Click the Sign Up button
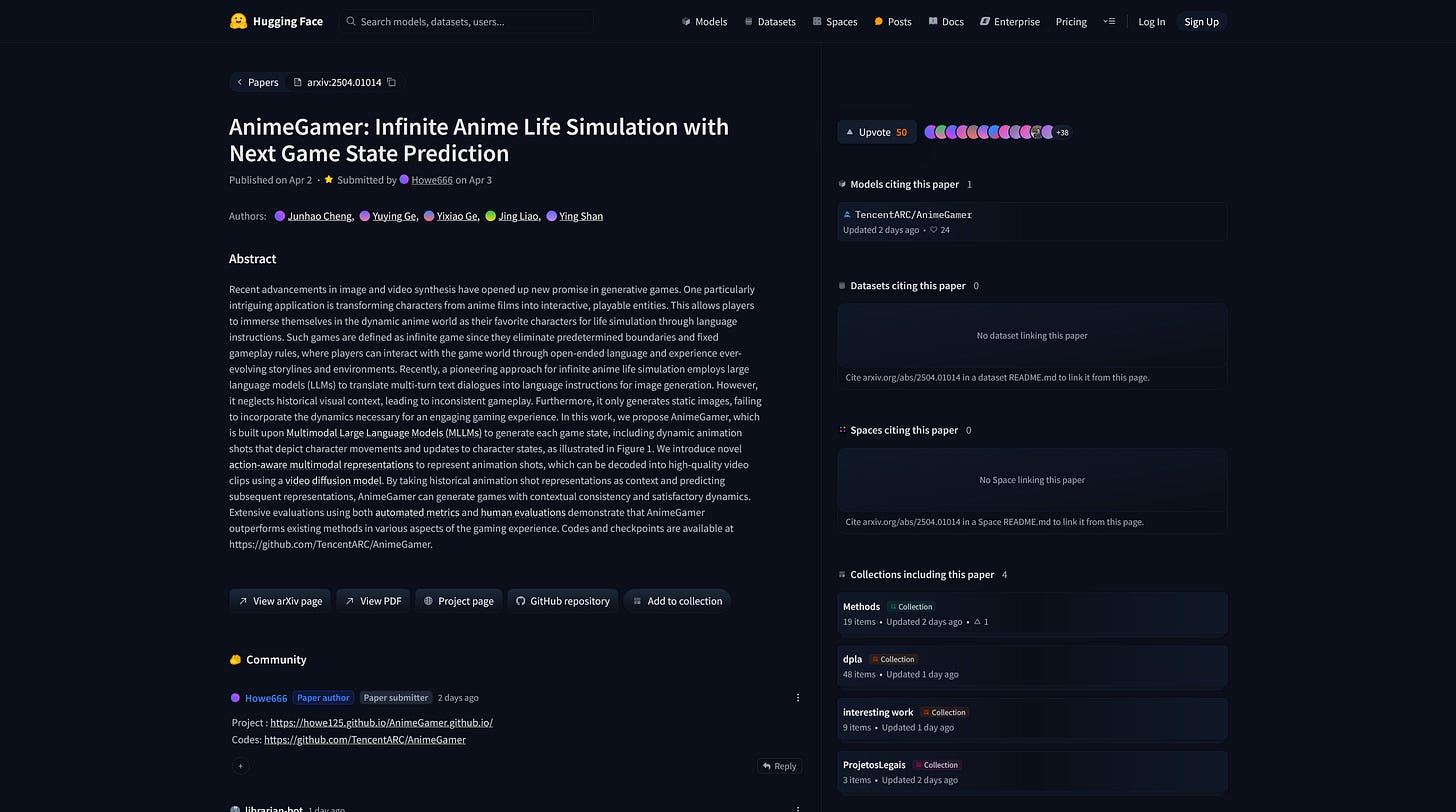This screenshot has height=812, width=1456. point(1201,21)
